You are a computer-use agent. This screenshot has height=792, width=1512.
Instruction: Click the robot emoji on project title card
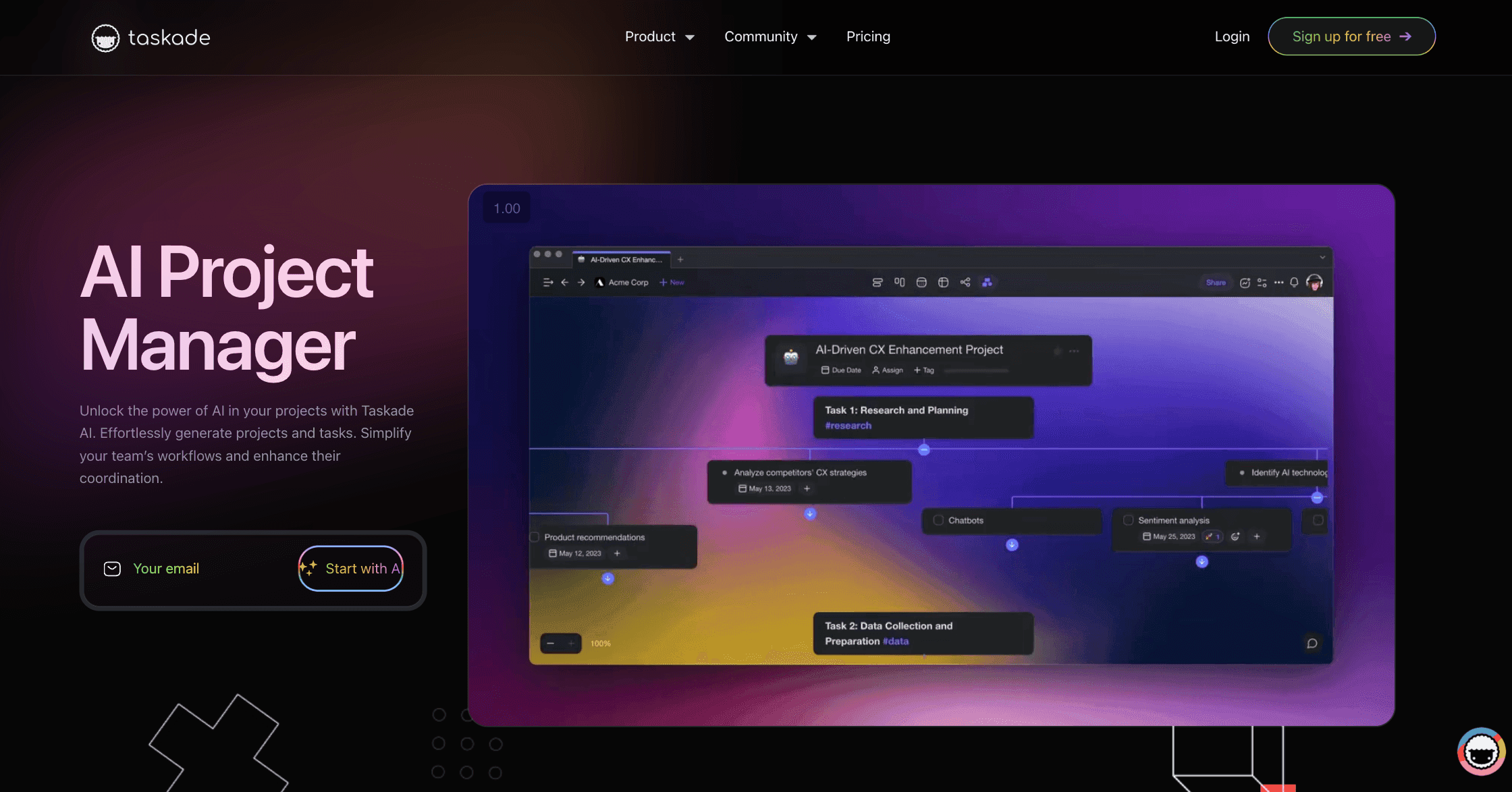[791, 357]
